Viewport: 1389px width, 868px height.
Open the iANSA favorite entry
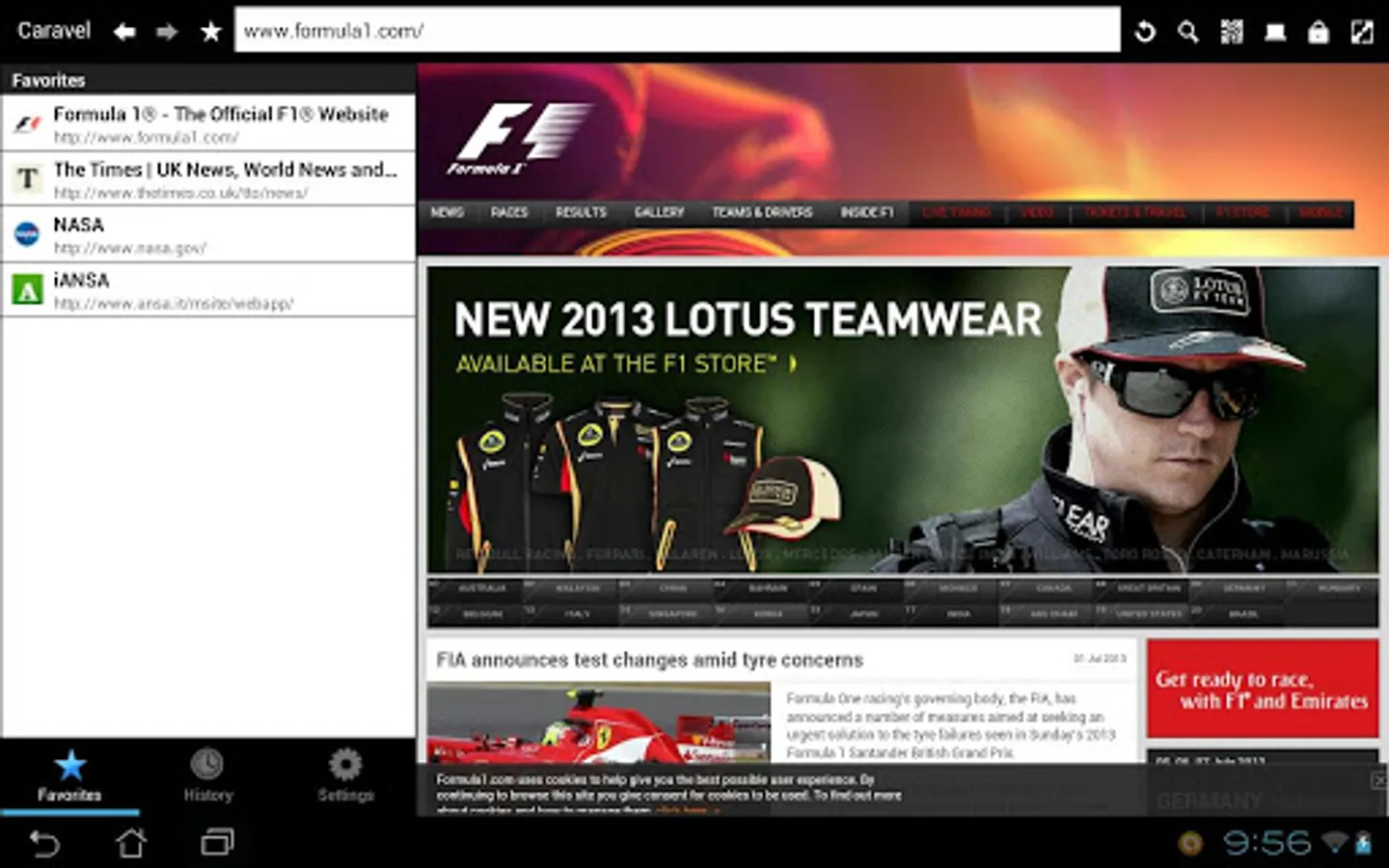pyautogui.click(x=208, y=289)
